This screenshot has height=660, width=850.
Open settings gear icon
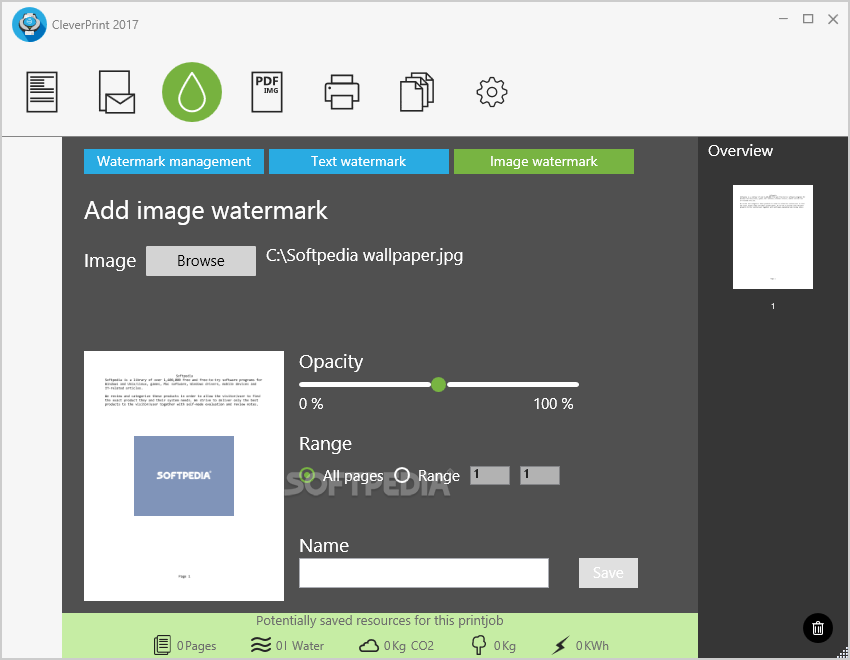click(x=492, y=92)
